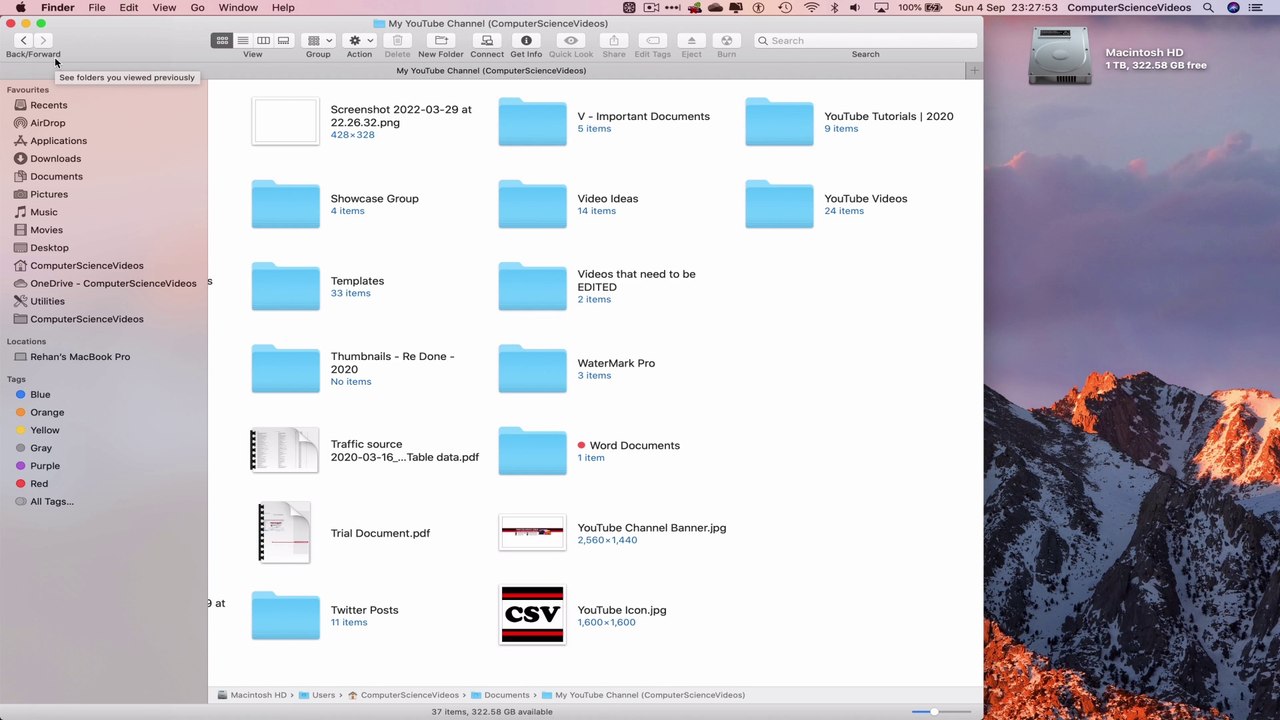
Task: Switch Finder to list view
Action: 242,40
